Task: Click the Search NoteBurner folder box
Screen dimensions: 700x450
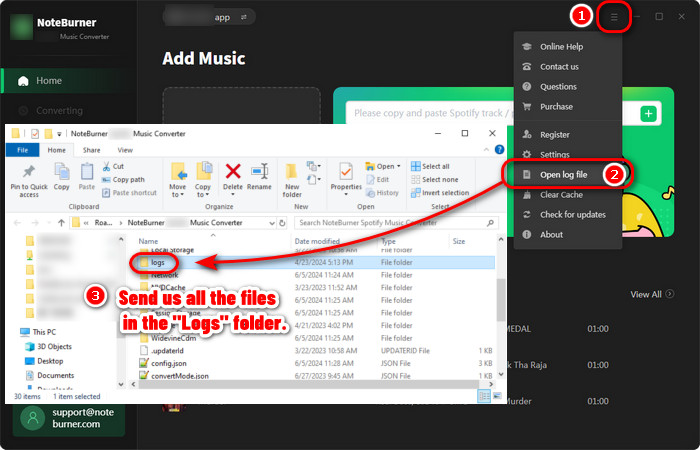Action: (396, 223)
